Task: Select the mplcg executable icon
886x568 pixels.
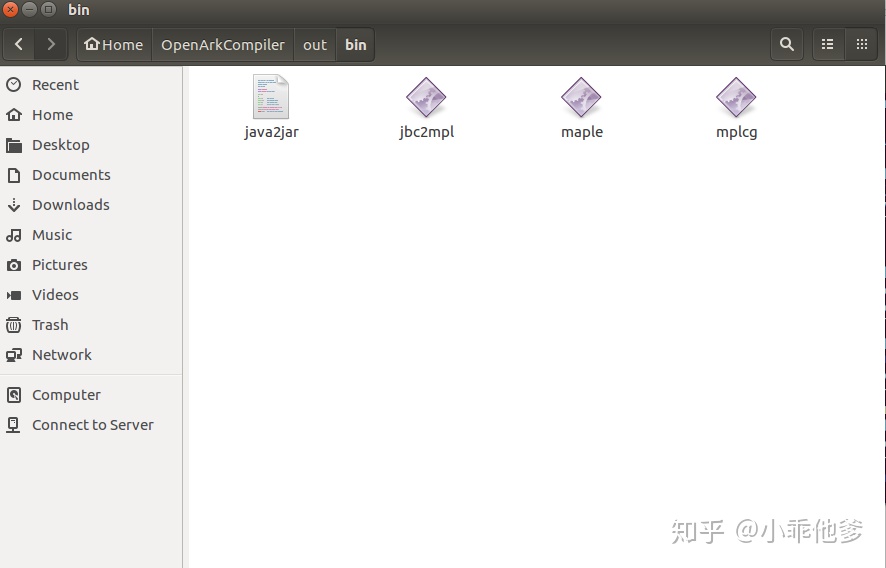Action: (736, 97)
